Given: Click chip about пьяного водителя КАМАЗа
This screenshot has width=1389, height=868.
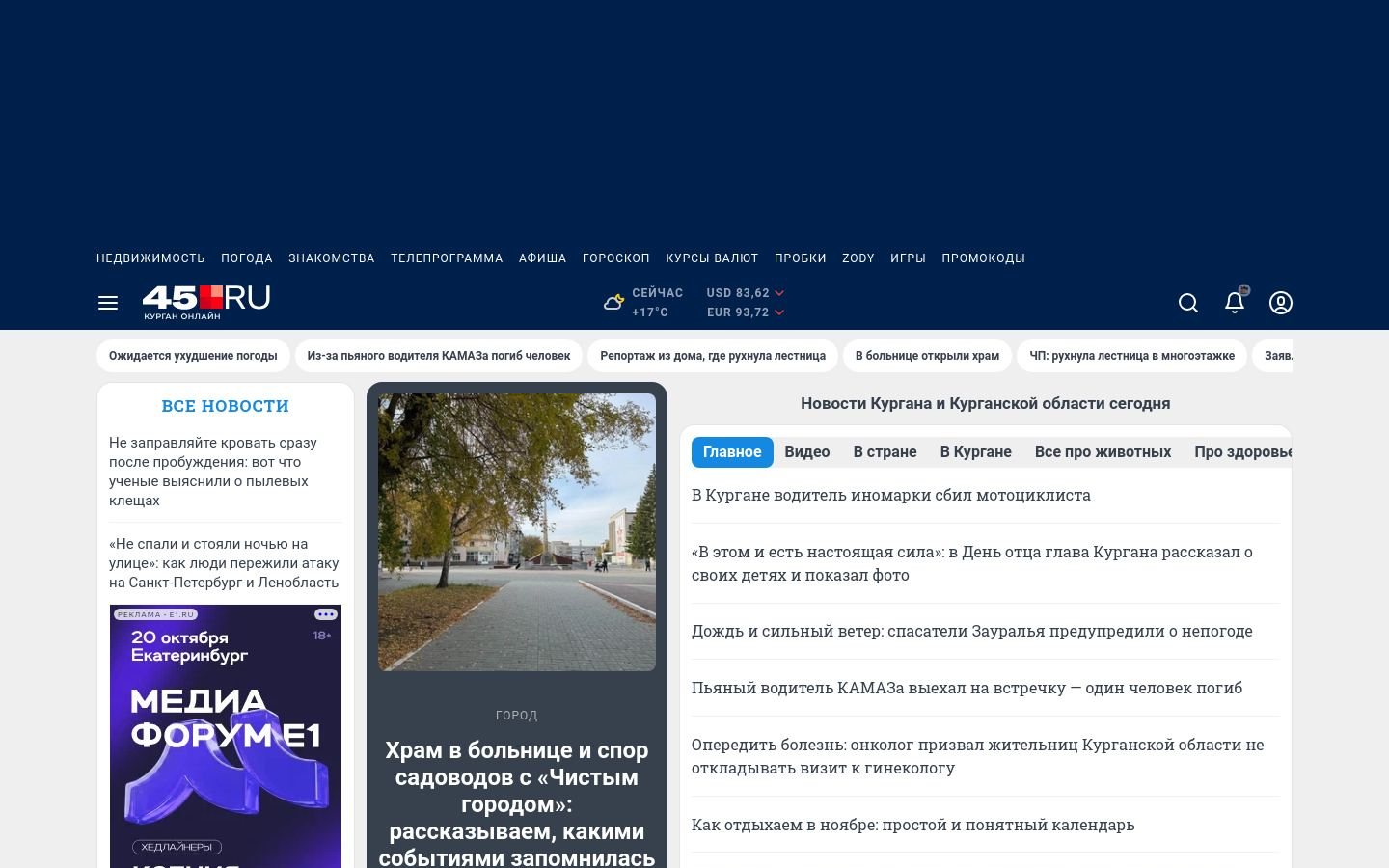Looking at the screenshot, I should (439, 356).
